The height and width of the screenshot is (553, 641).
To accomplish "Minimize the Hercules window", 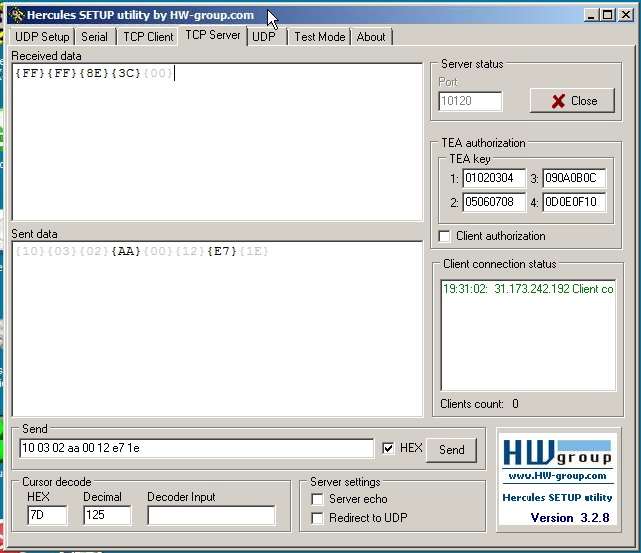I will [x=591, y=15].
